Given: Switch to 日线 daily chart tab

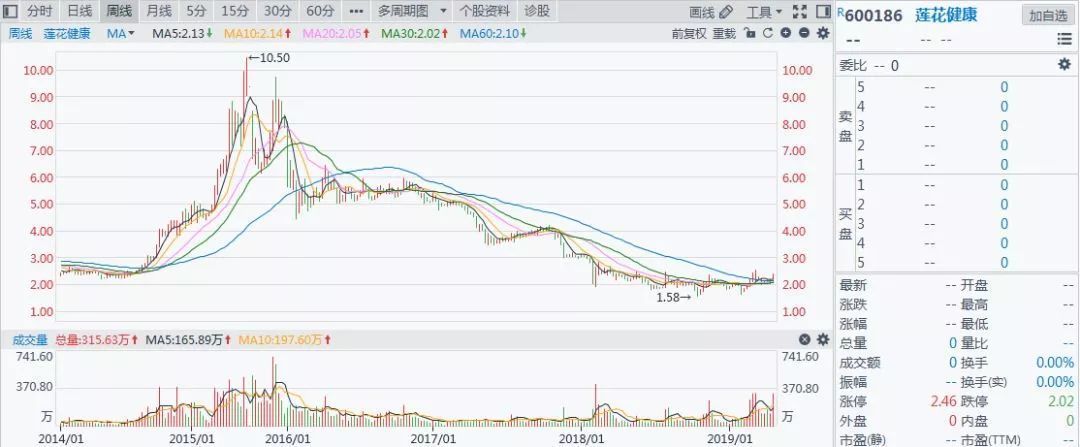Looking at the screenshot, I should (x=79, y=11).
